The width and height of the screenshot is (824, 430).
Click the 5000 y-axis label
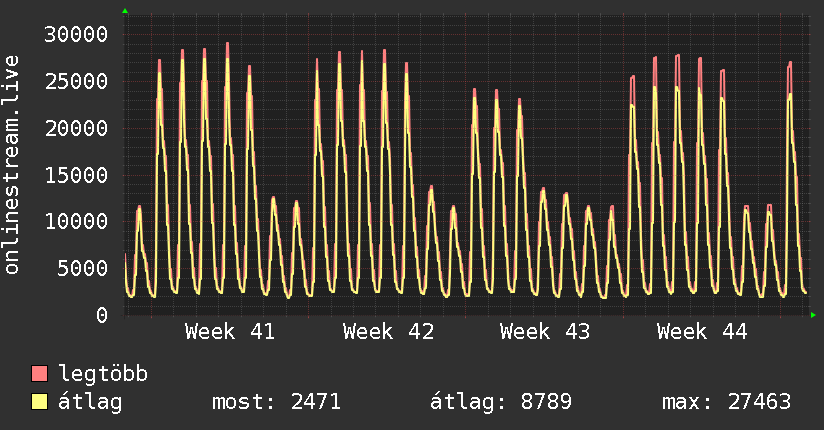pyautogui.click(x=82, y=268)
